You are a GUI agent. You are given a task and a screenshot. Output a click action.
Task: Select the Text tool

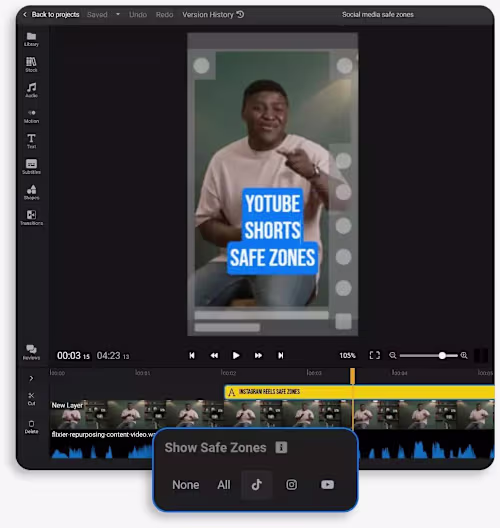[31, 141]
